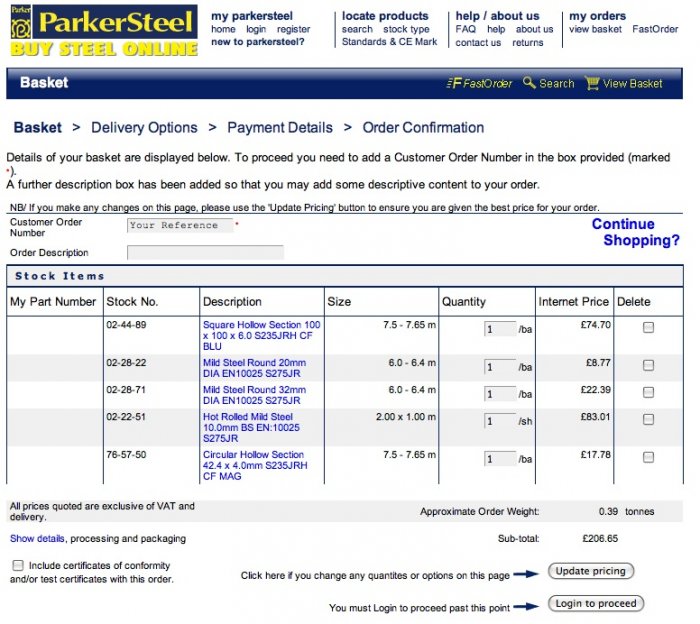Image resolution: width=700 pixels, height=624 pixels.
Task: Select the Basket breadcrumb step
Action: pos(38,128)
